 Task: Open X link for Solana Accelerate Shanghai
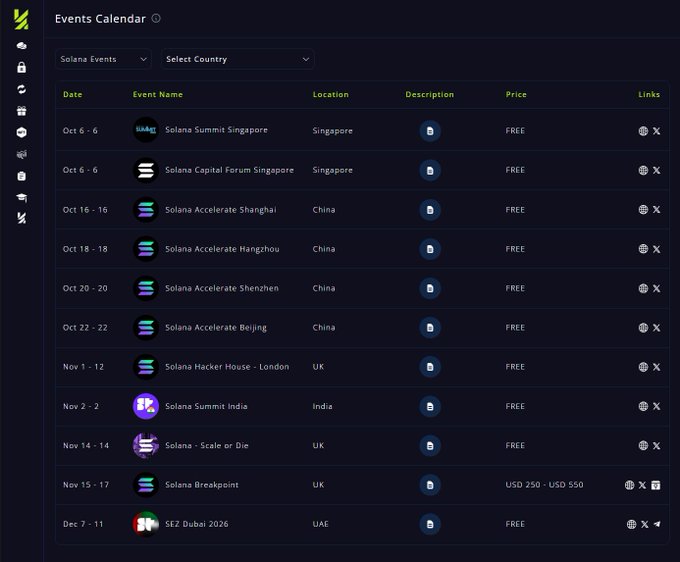click(x=657, y=210)
